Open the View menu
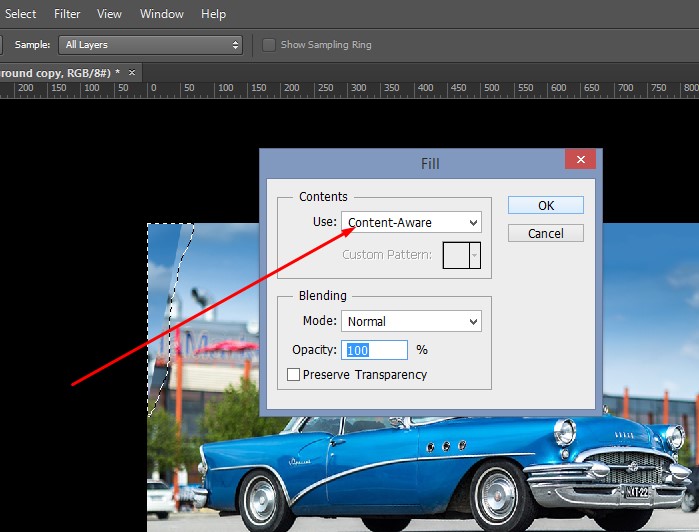The width and height of the screenshot is (699, 532). tap(109, 14)
